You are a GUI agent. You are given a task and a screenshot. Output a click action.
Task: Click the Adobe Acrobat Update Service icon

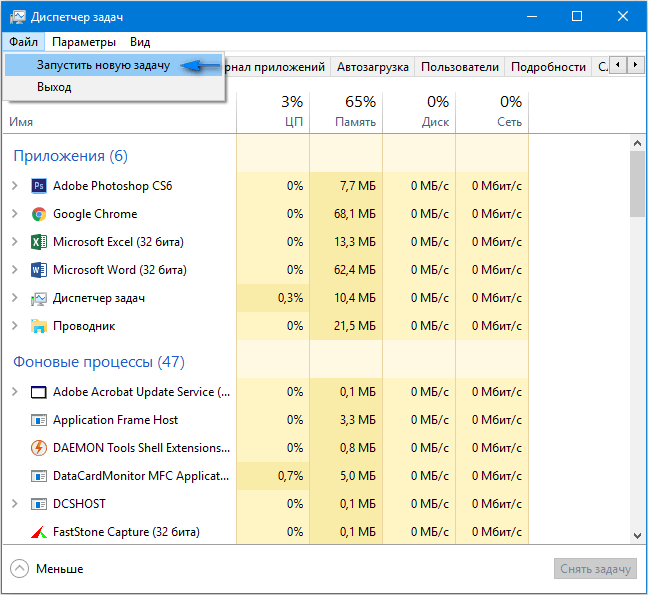[39, 392]
